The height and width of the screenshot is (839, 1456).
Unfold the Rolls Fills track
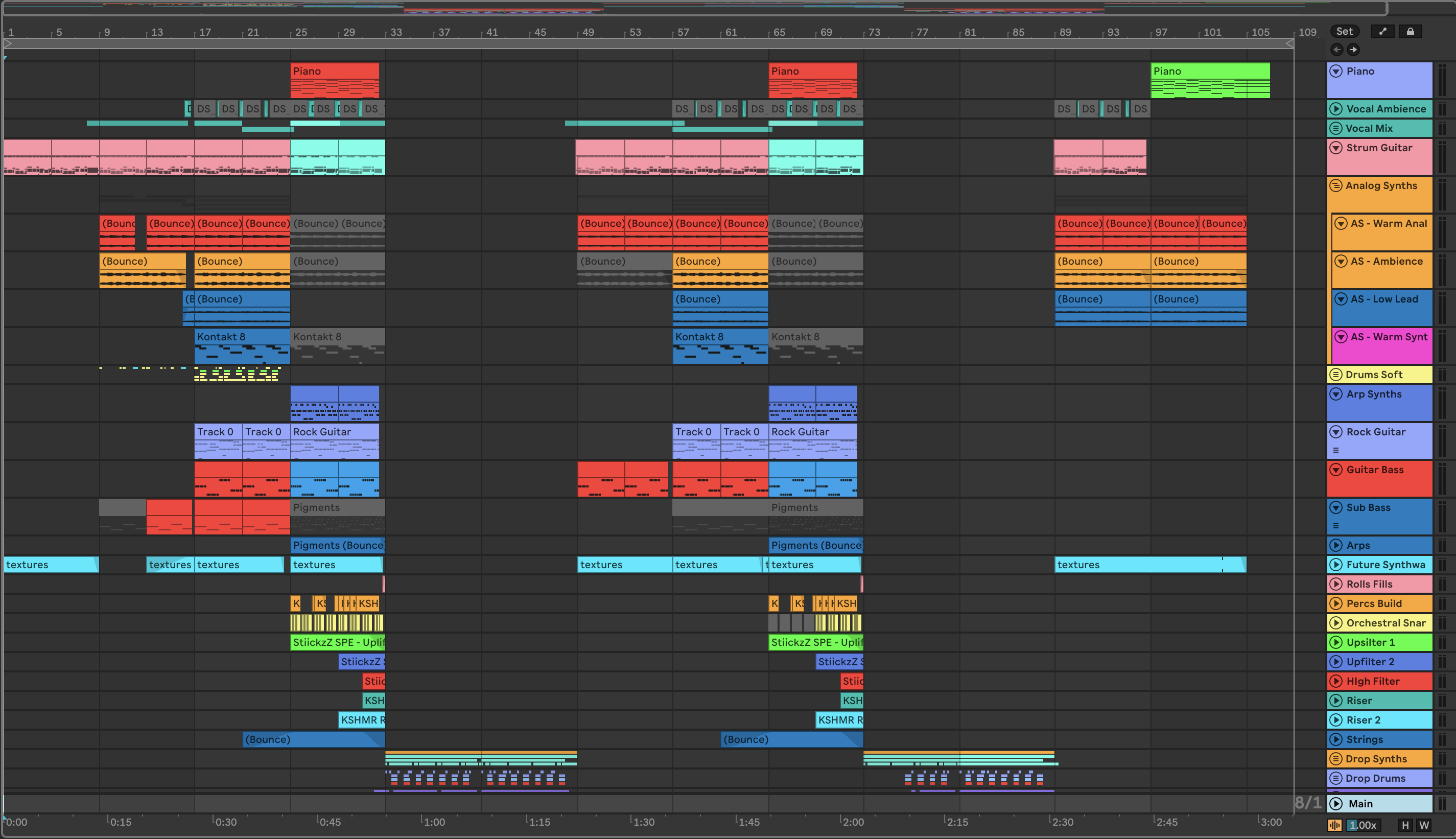[x=1336, y=584]
